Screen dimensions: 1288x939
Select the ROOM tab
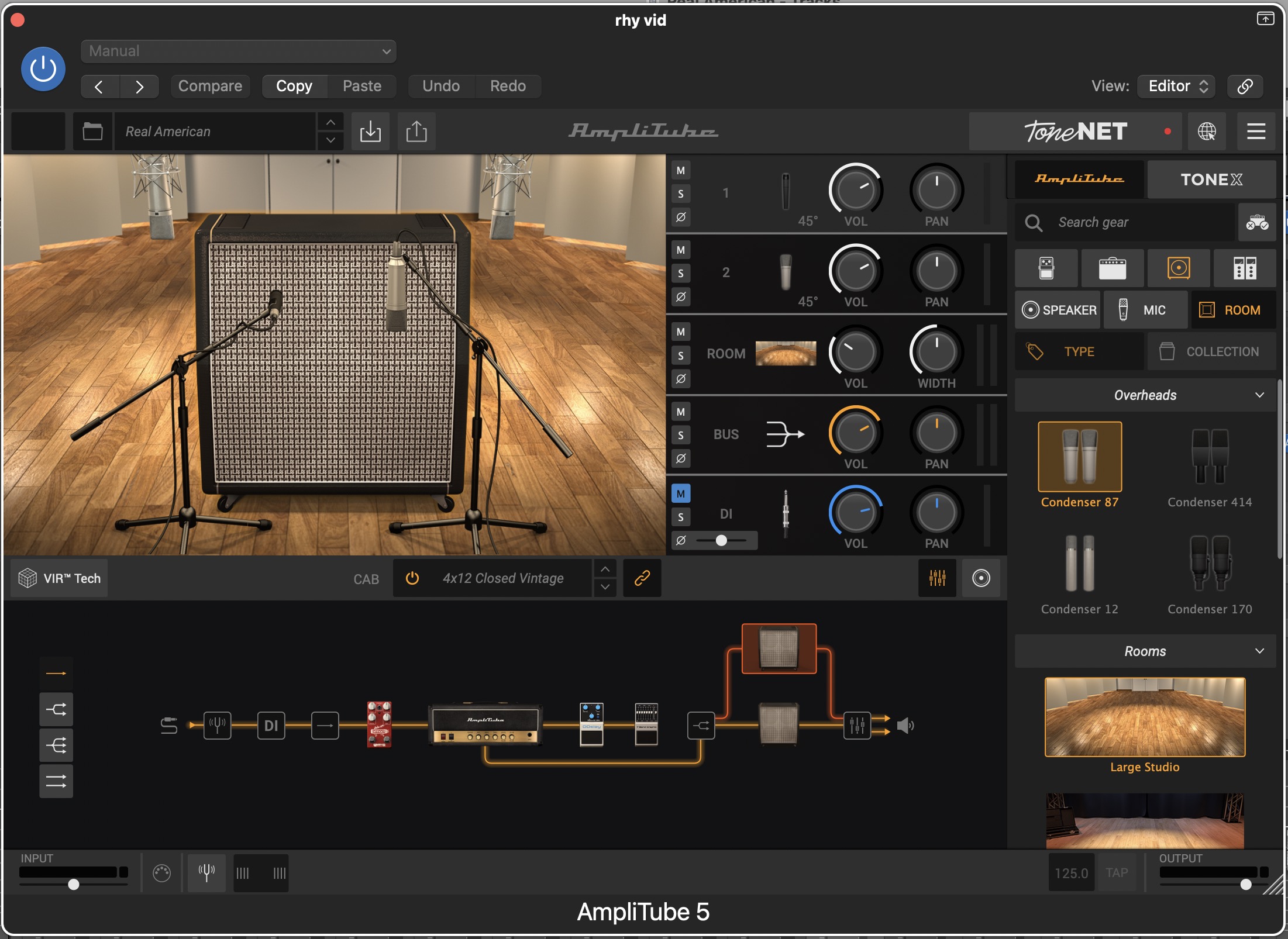(x=1234, y=310)
